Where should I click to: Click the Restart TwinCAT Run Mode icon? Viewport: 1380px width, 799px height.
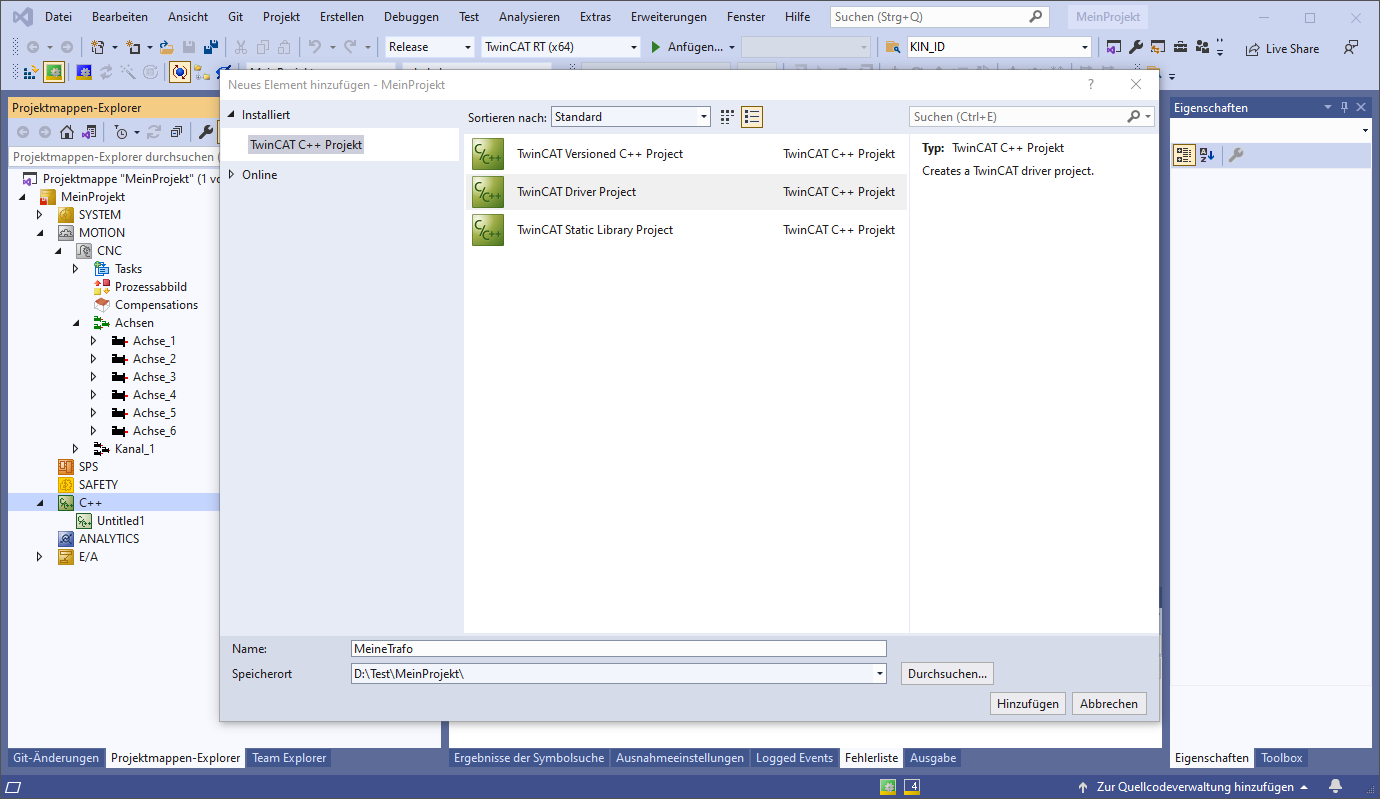(x=54, y=72)
